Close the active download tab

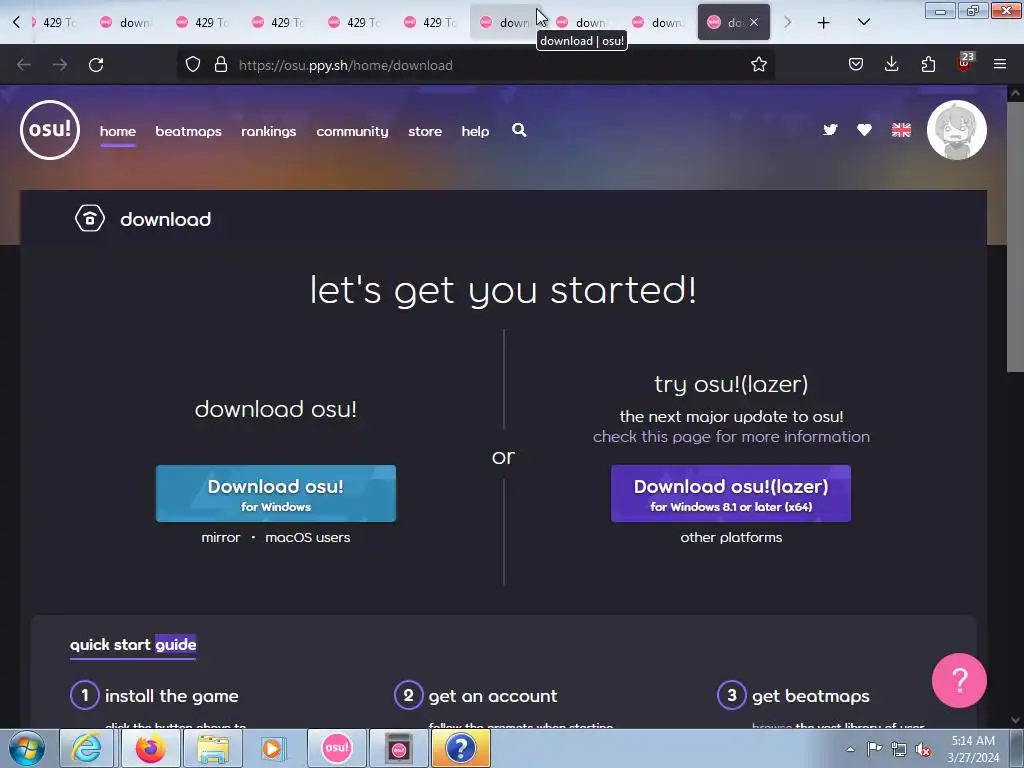coord(754,22)
